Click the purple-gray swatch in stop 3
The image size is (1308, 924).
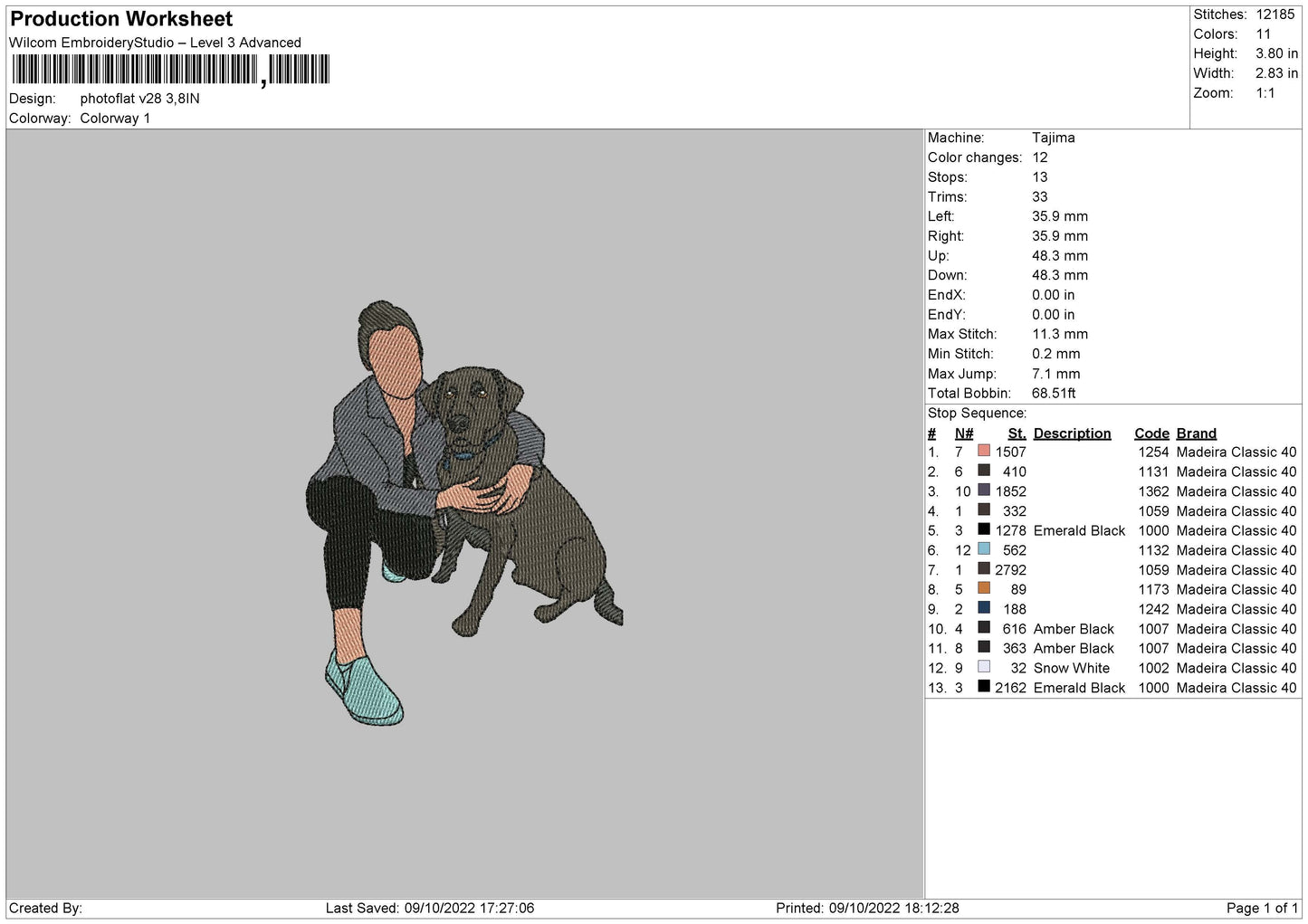click(984, 490)
